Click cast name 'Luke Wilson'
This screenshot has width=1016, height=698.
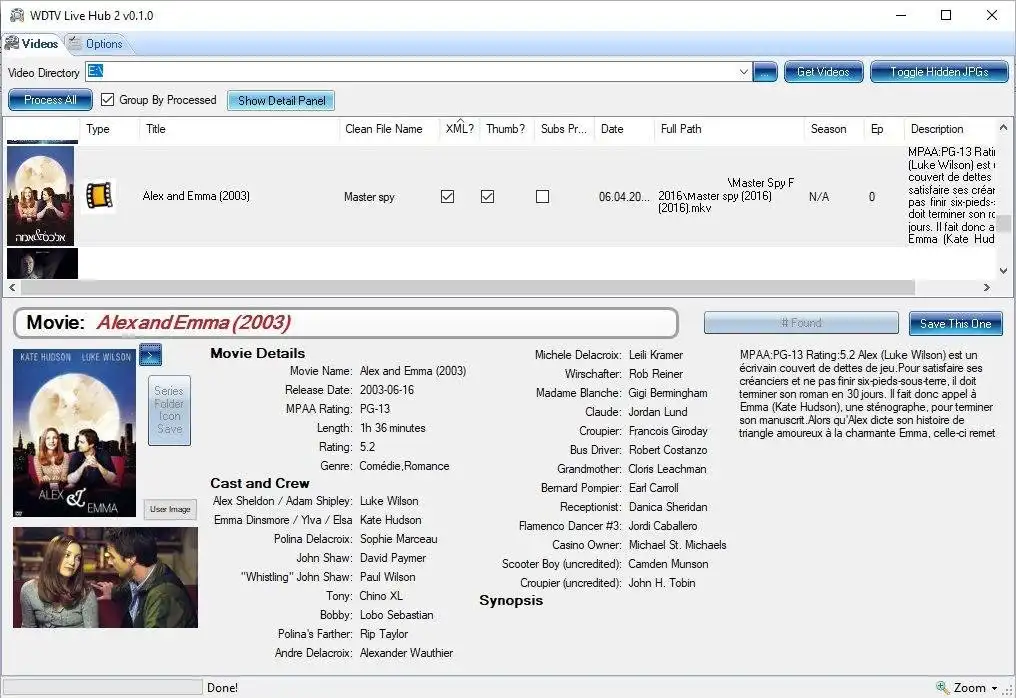point(389,501)
